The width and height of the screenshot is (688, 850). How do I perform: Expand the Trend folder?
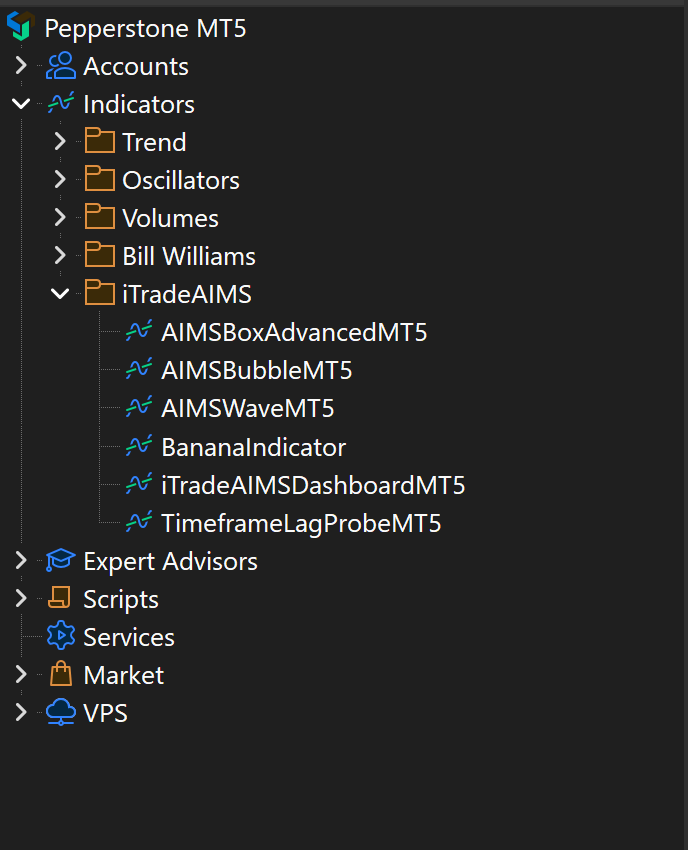(x=60, y=141)
